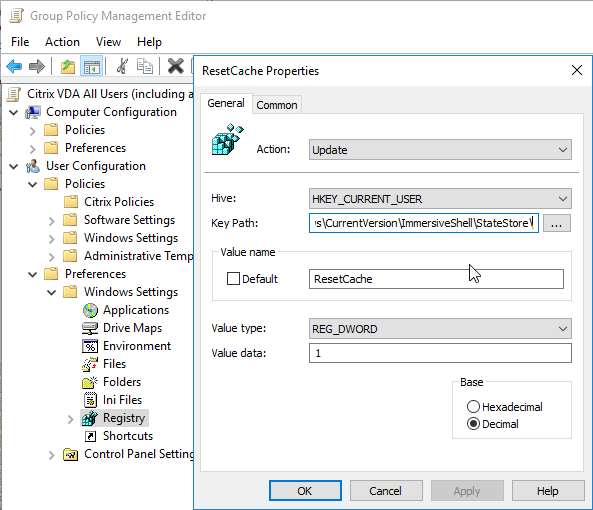Click the ResetCache value name field
This screenshot has width=593, height=510.
(436, 279)
